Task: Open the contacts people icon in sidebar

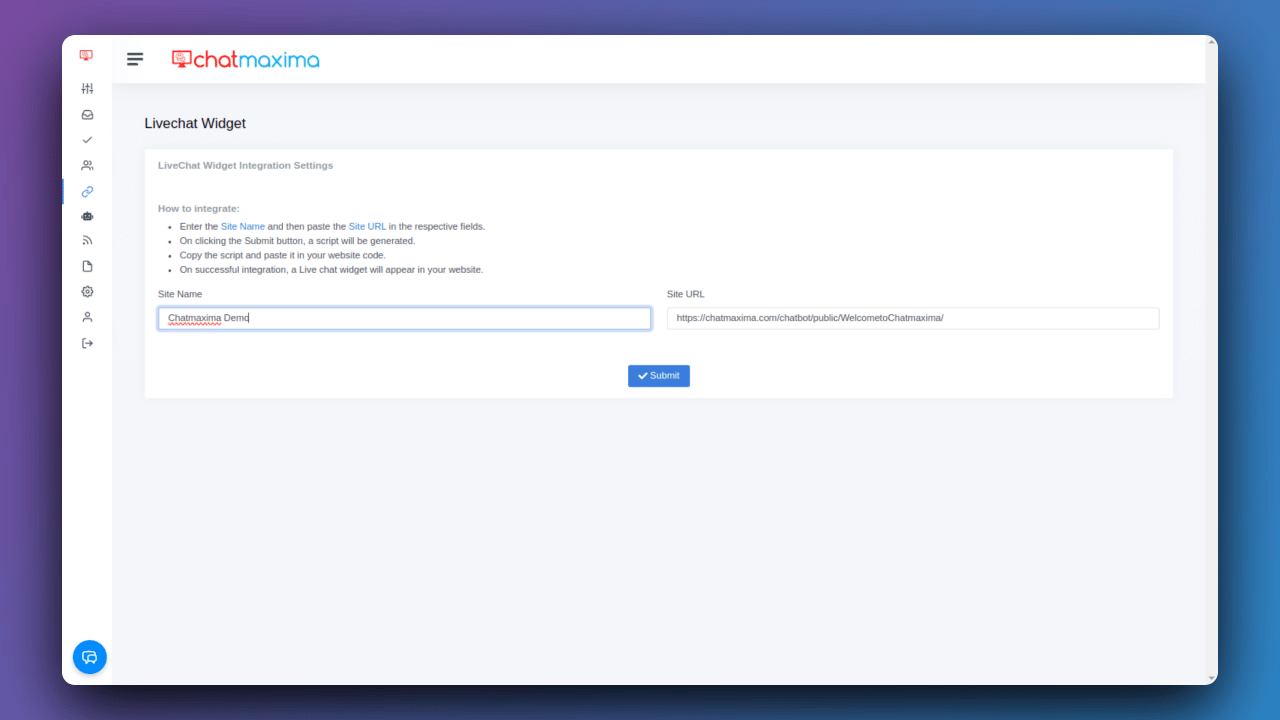Action: (87, 166)
